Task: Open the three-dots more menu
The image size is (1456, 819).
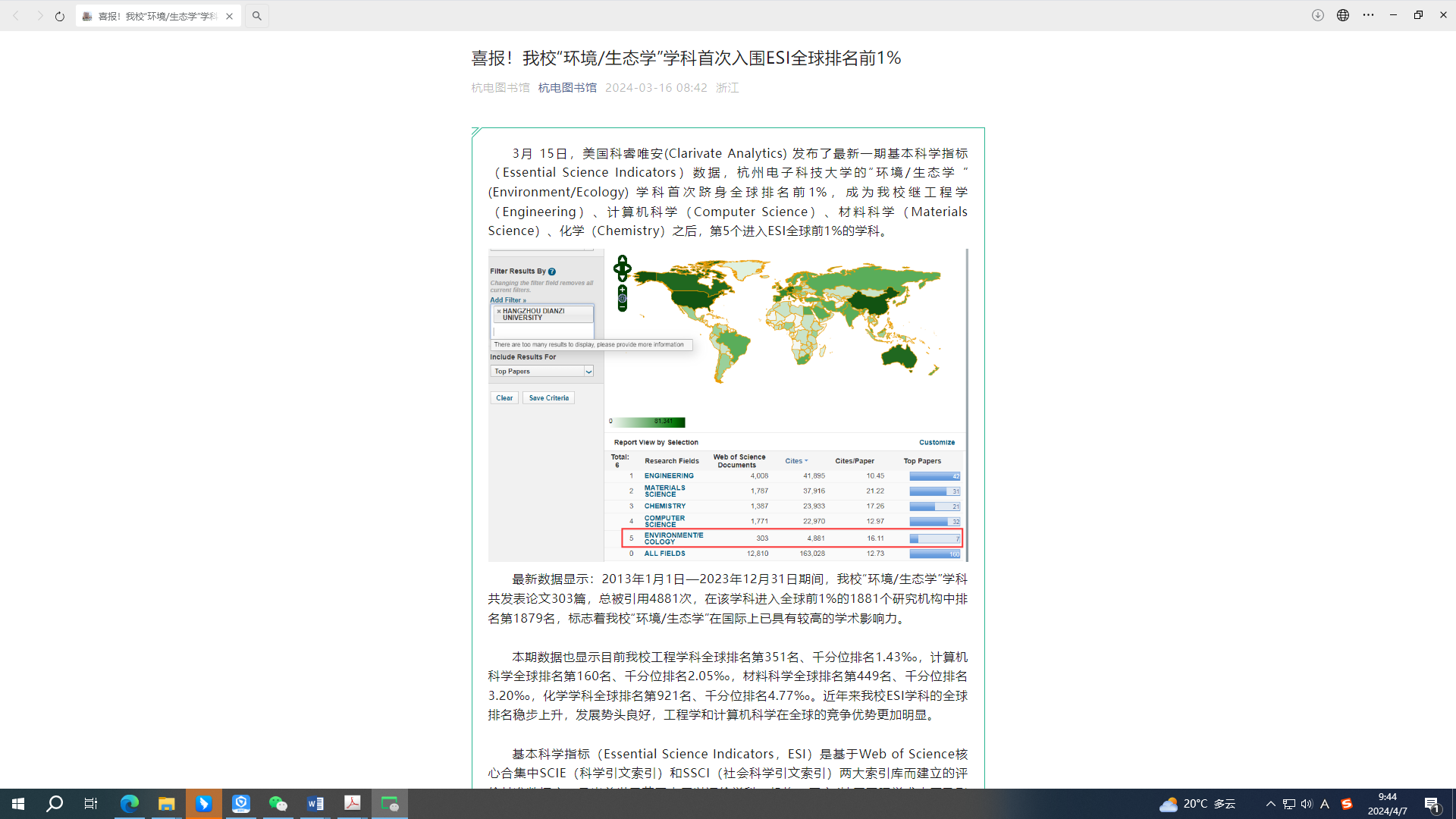Action: click(1368, 15)
